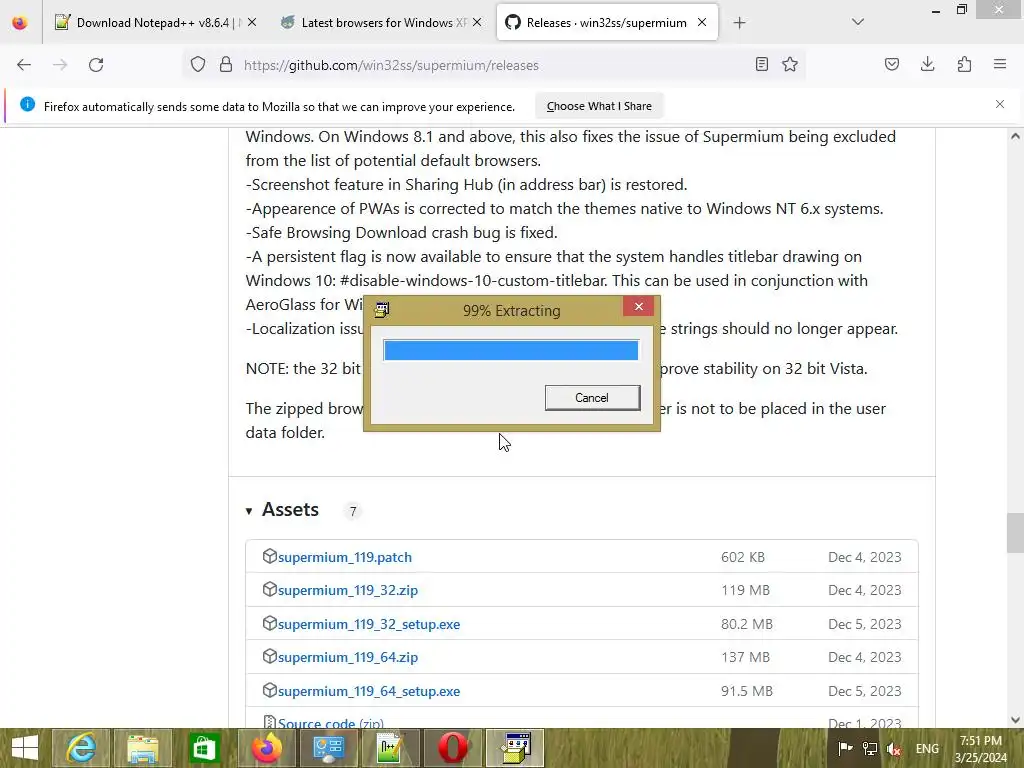Open the list all tabs dropdown
The image size is (1024, 768).
tap(858, 22)
